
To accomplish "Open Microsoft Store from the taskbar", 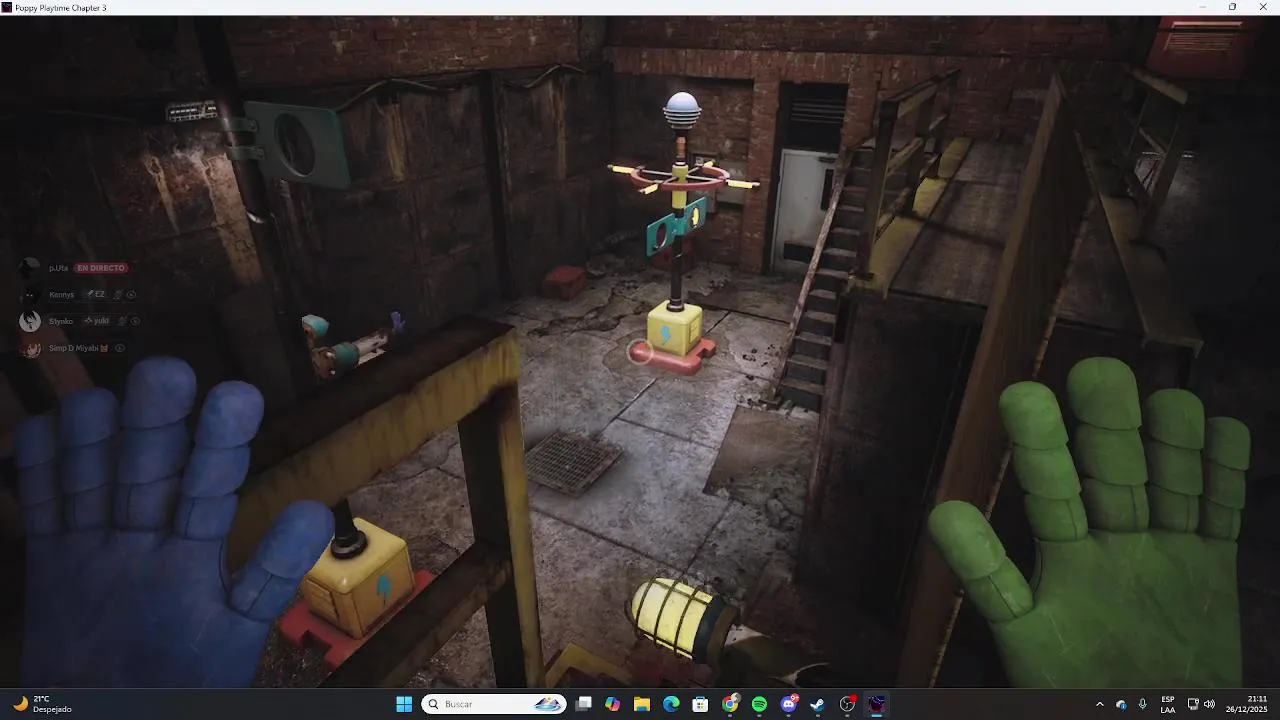I will [x=701, y=704].
